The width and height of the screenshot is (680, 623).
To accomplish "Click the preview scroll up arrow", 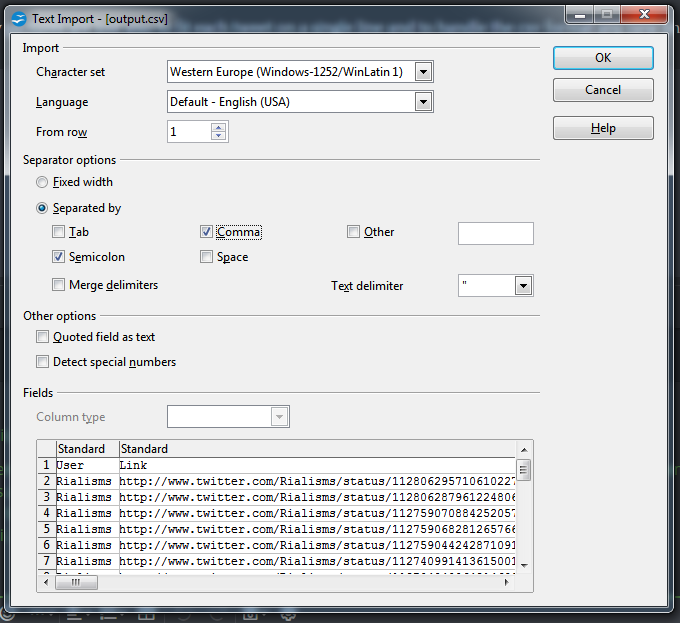I will point(524,450).
